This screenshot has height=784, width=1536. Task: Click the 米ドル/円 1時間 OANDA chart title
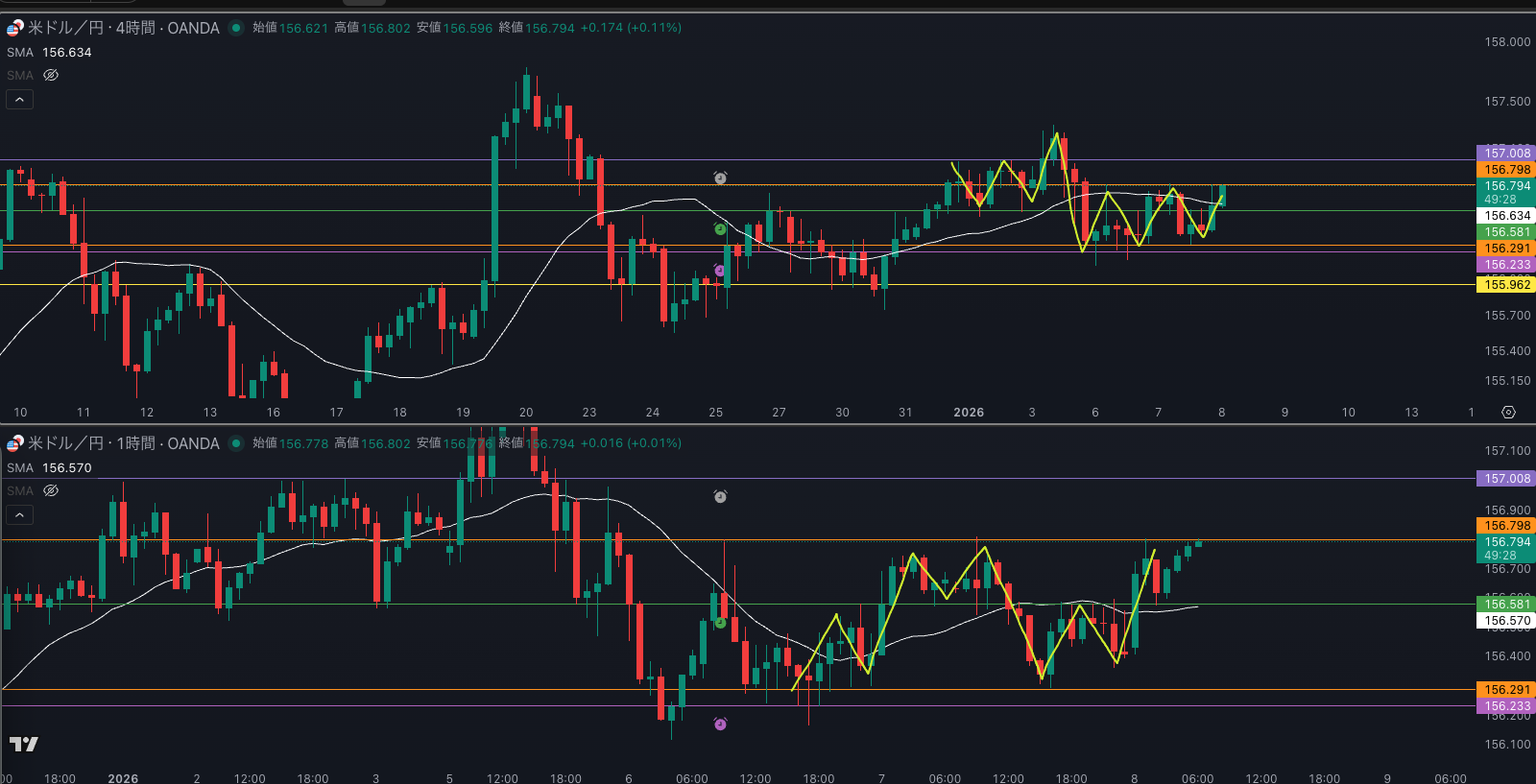click(123, 443)
